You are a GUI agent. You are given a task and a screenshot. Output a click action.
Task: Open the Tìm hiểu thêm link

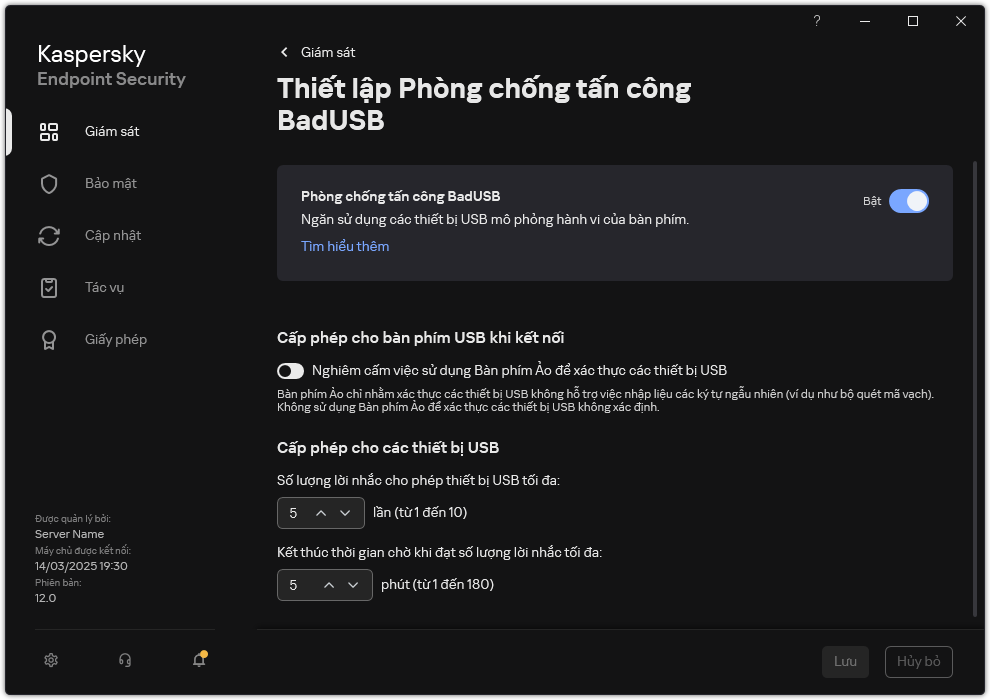(x=345, y=246)
